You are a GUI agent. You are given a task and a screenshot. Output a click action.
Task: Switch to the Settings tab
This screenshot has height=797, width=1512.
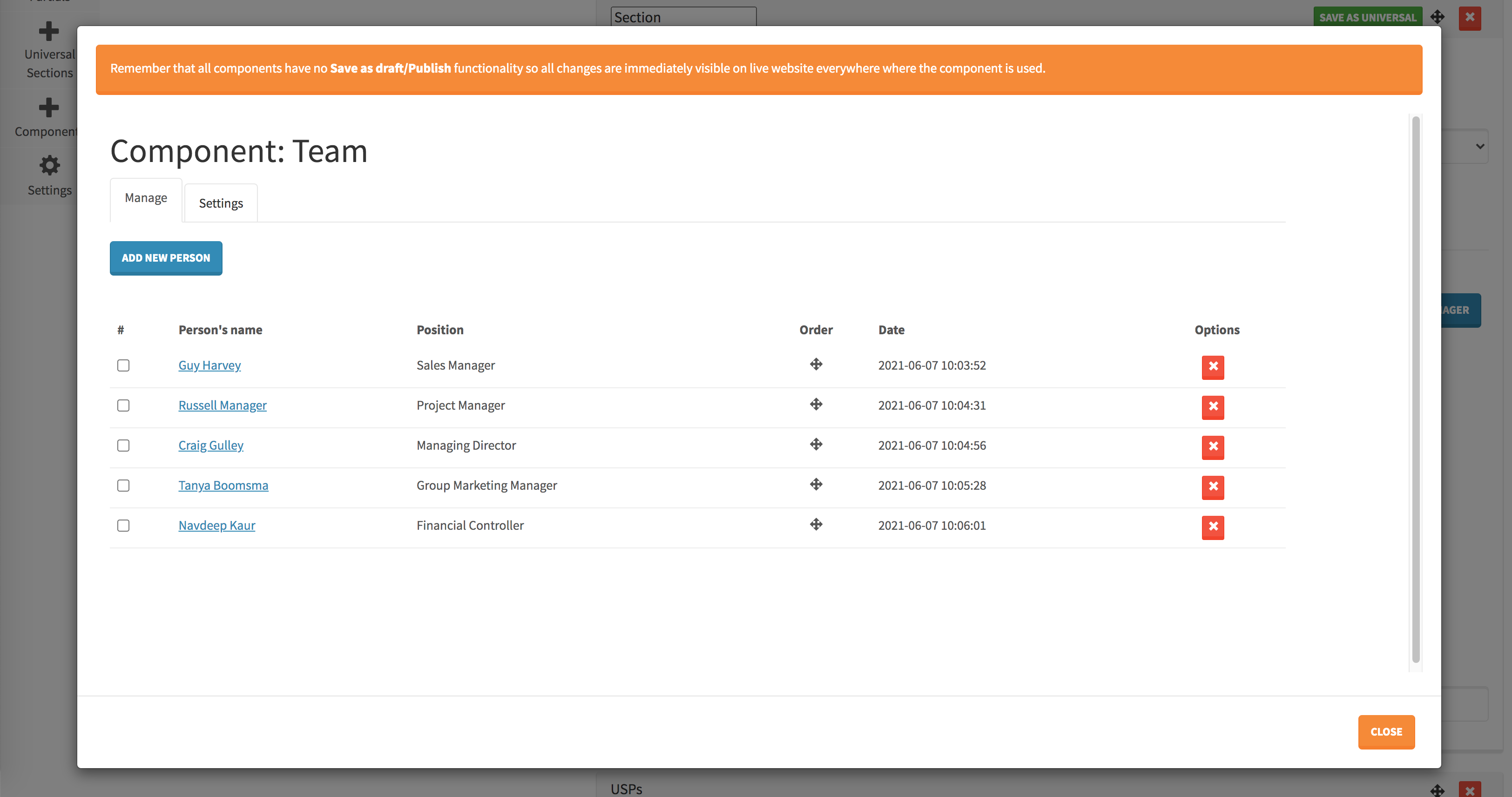221,203
